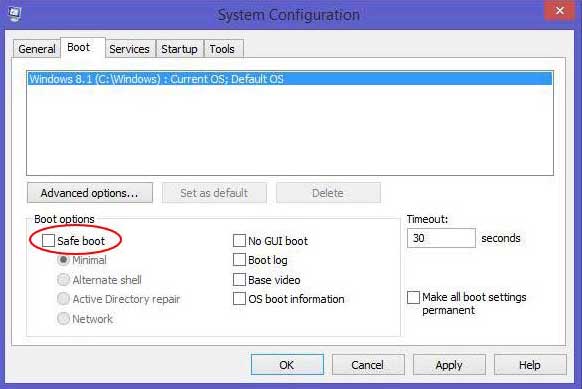
Task: Enable the Safe boot checkbox
Action: point(48,241)
